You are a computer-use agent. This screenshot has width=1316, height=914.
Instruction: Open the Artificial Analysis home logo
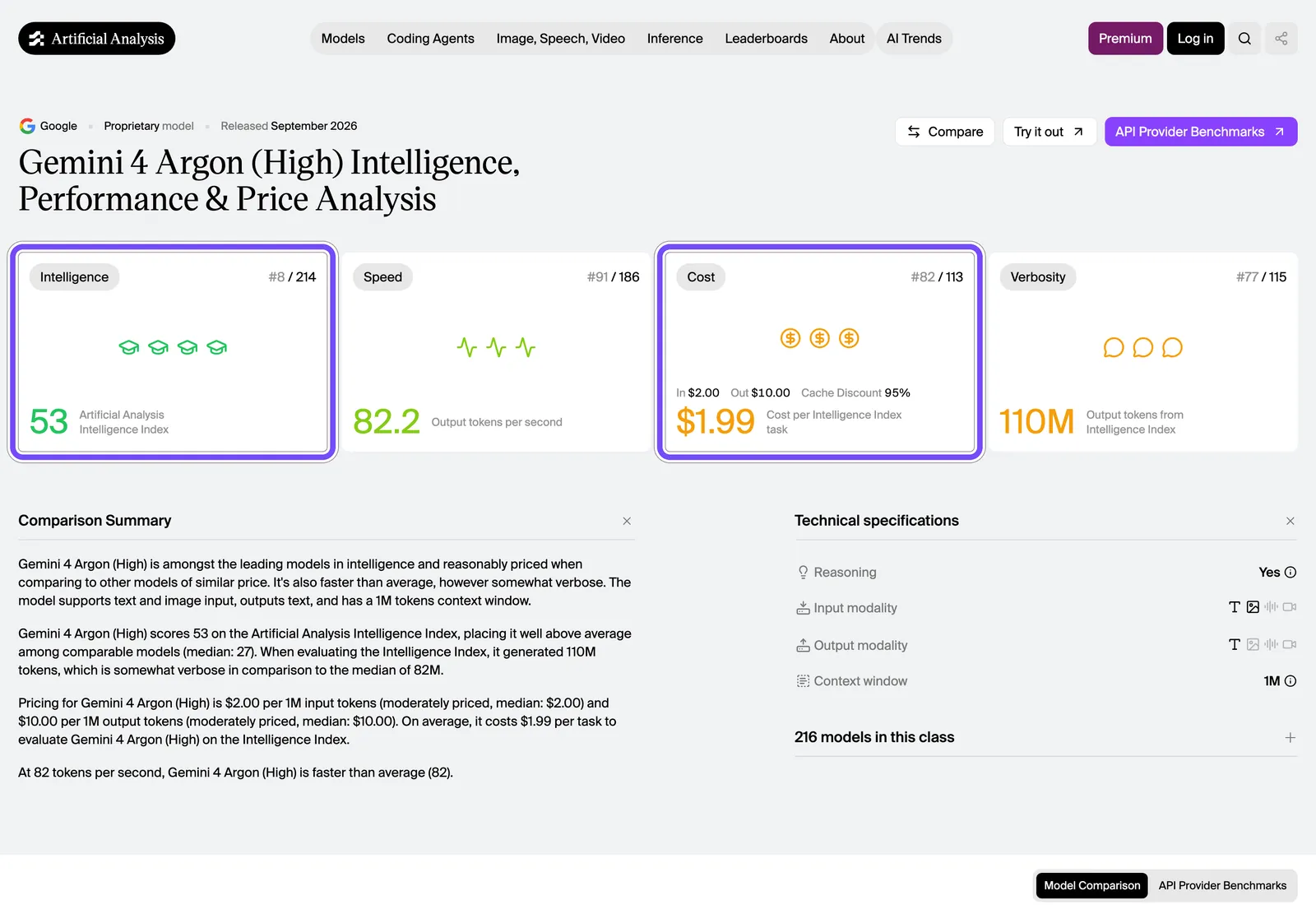point(97,39)
